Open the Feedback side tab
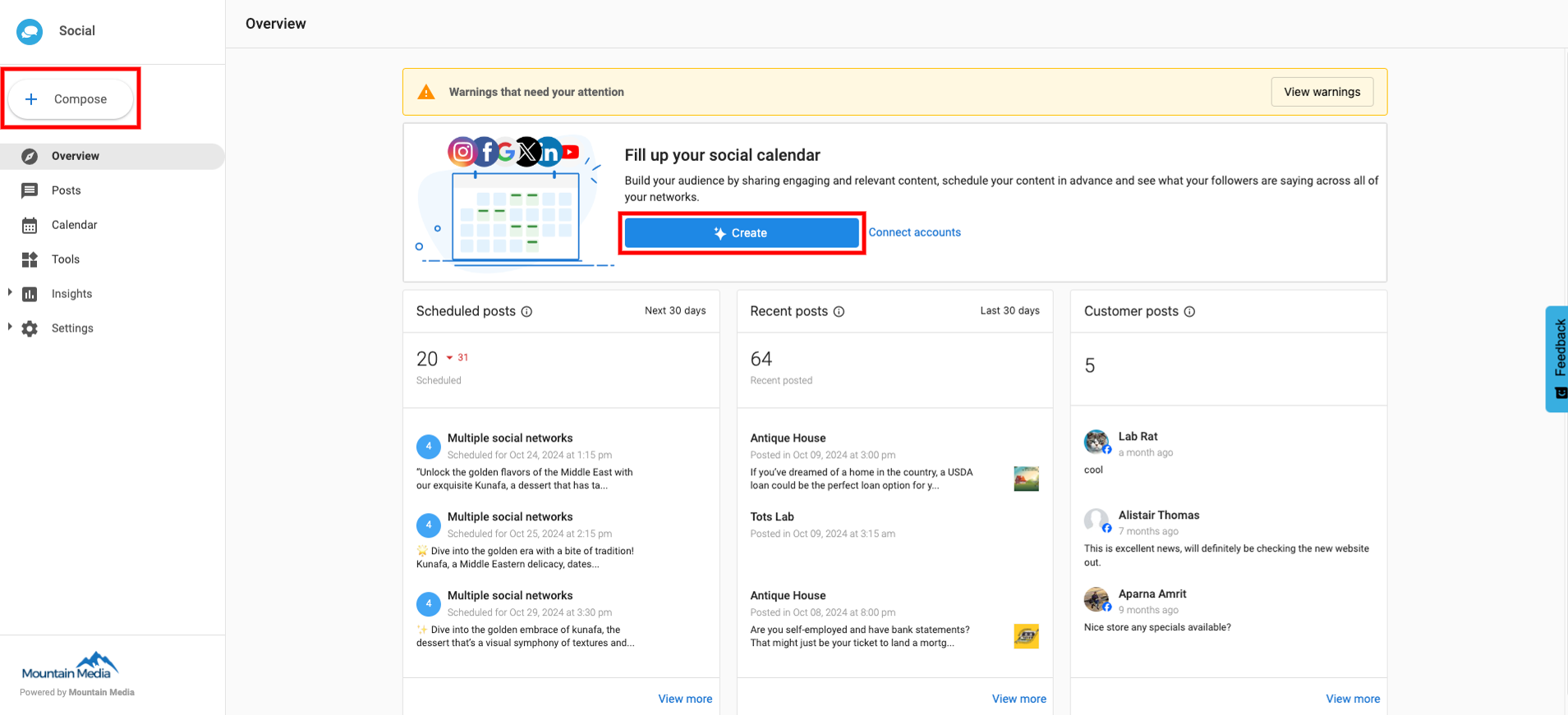 point(1557,359)
